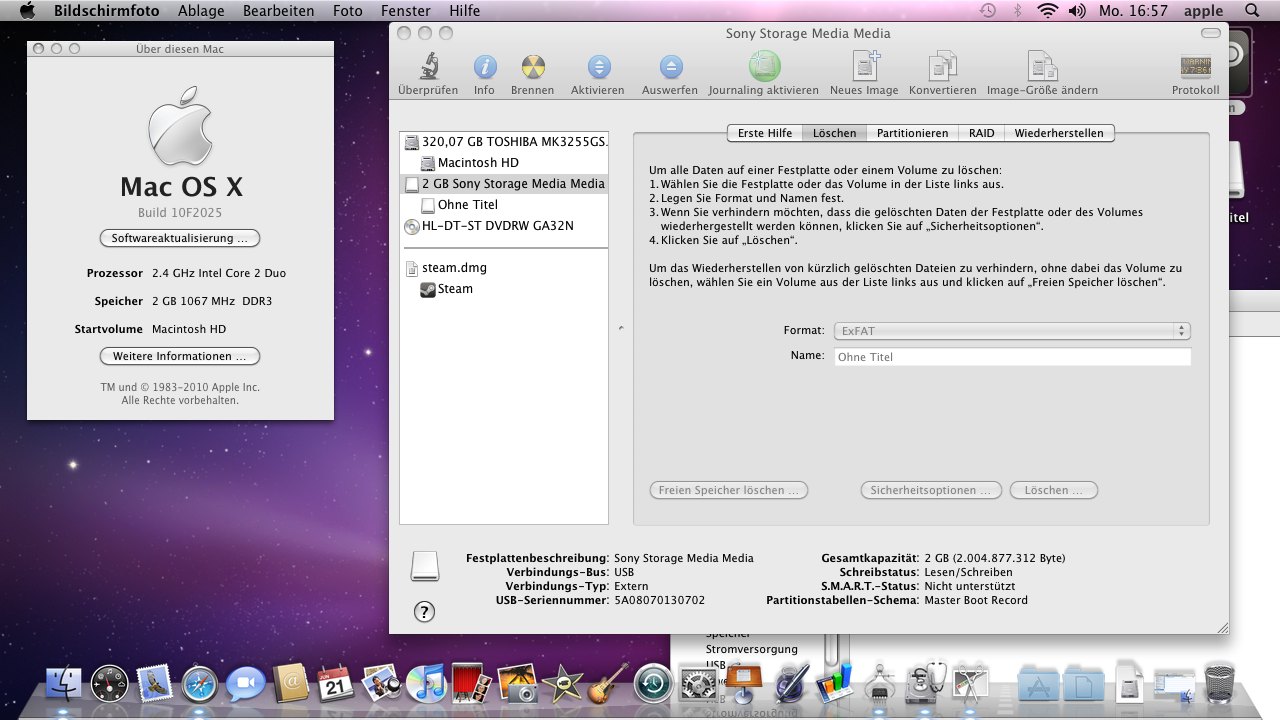Click the Konvertieren toolbar icon

[x=942, y=67]
